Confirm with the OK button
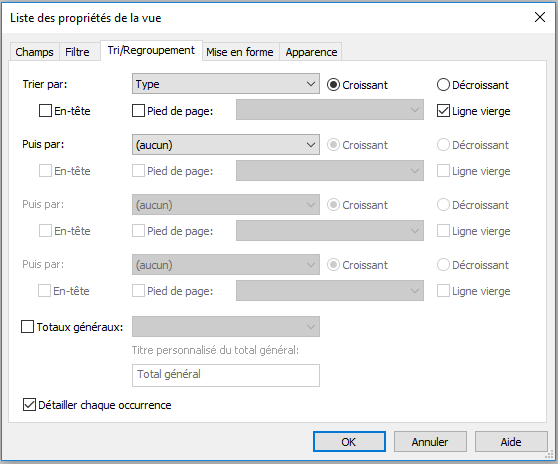The width and height of the screenshot is (558, 464). [349, 442]
